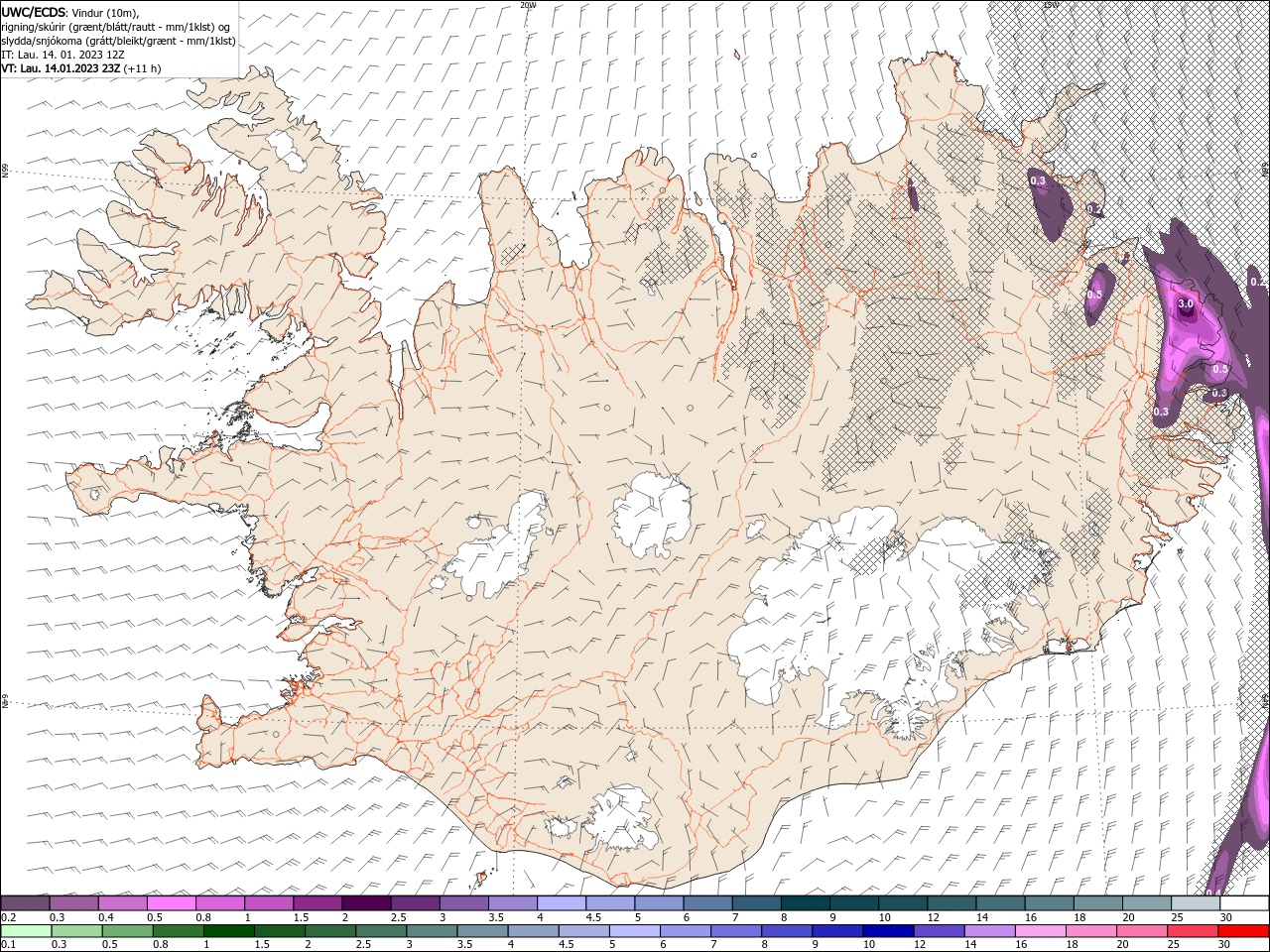Click the 'slydda/snjókoma' legend description line
Screen dimensions: 1270x952
[118, 40]
